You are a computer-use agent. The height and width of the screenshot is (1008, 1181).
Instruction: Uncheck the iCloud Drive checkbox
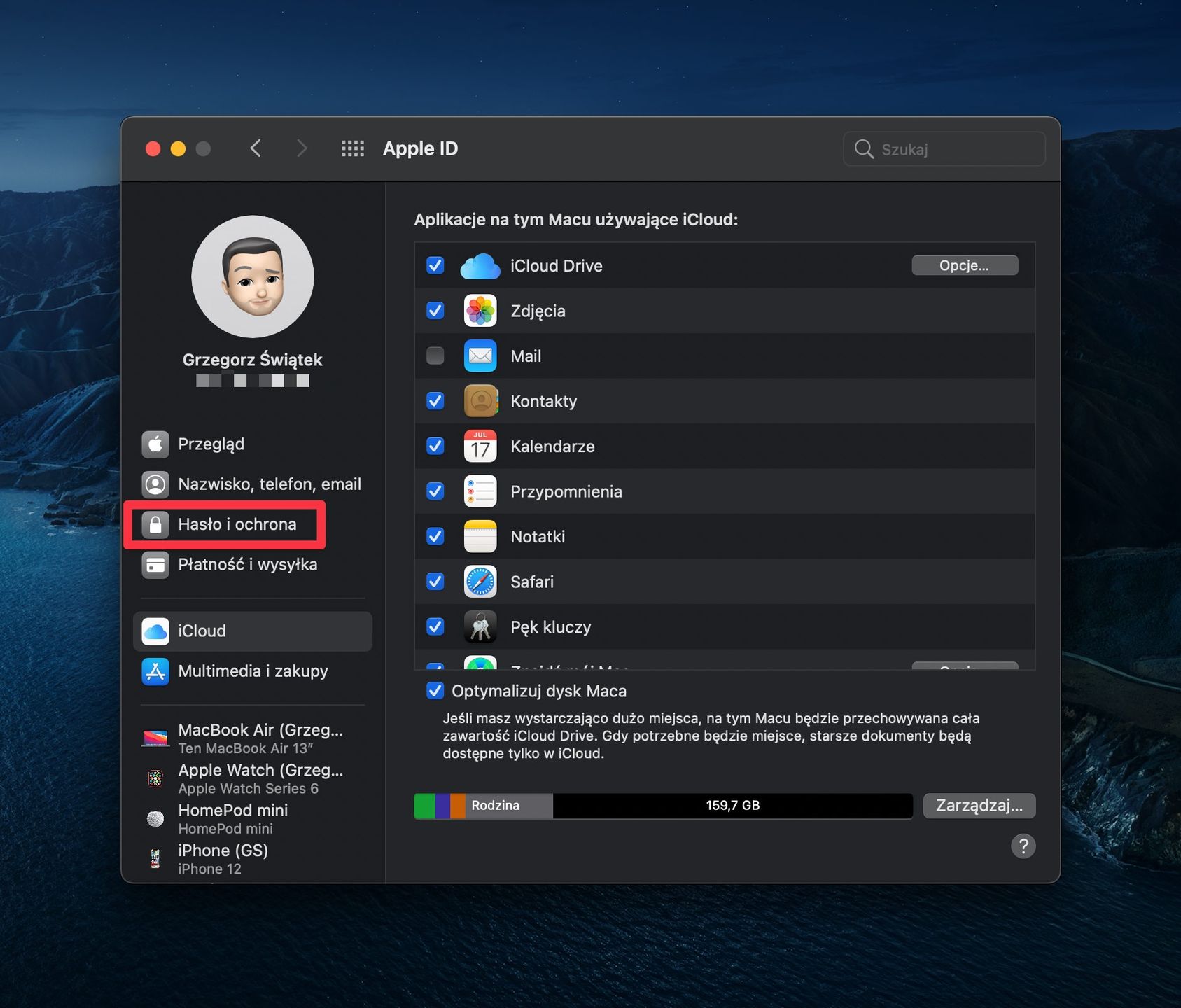click(x=435, y=266)
